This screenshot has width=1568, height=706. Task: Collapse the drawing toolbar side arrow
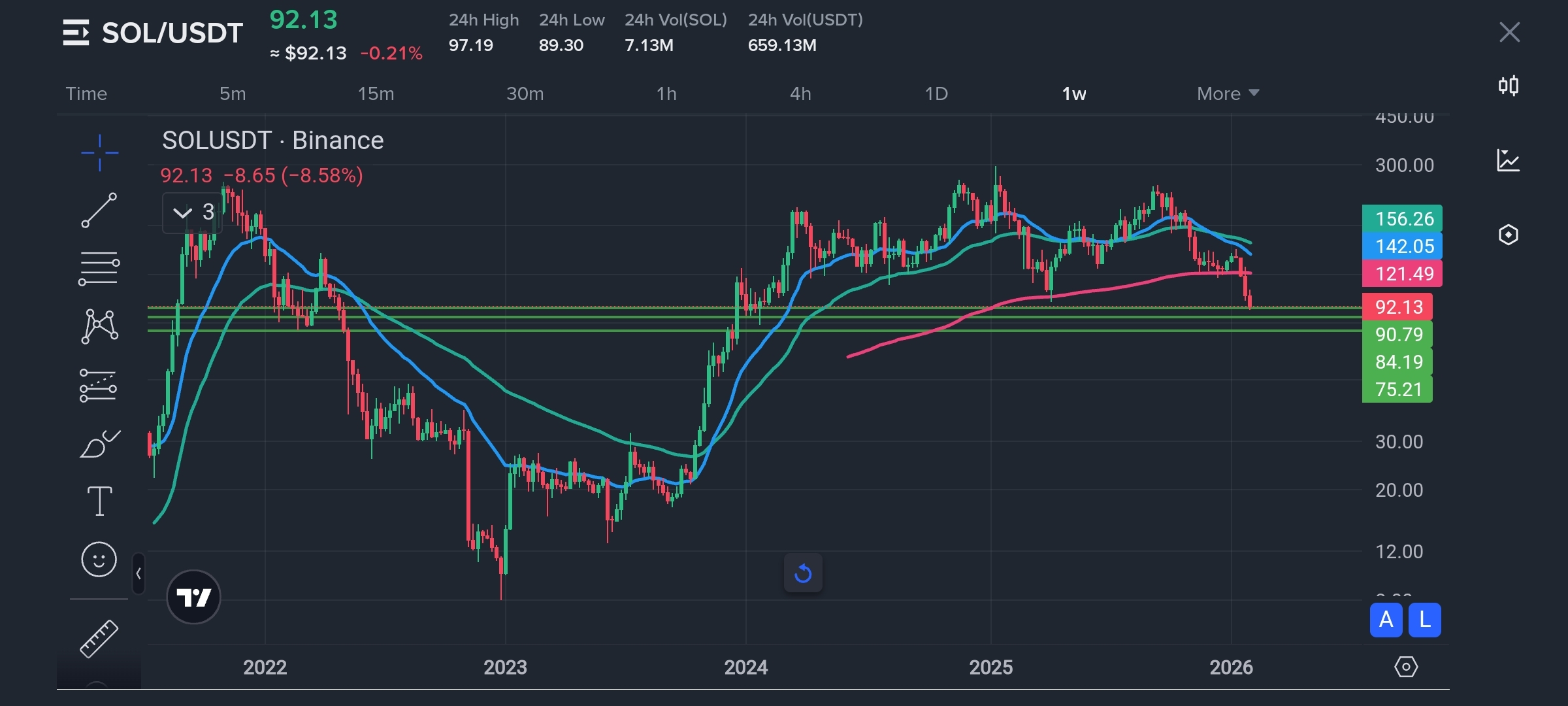tap(139, 574)
